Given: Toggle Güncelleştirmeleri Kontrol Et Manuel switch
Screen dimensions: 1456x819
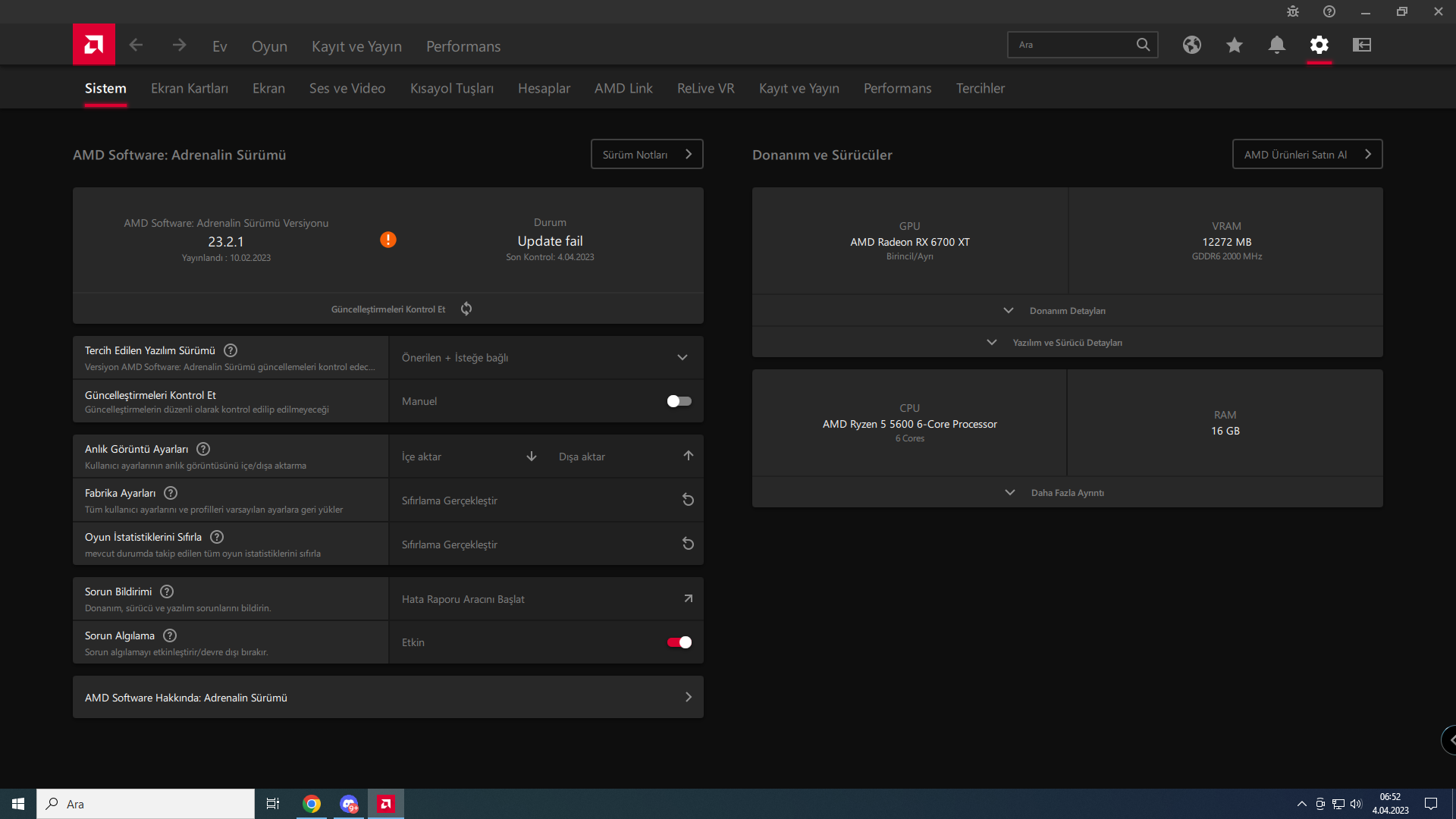Looking at the screenshot, I should pyautogui.click(x=679, y=401).
